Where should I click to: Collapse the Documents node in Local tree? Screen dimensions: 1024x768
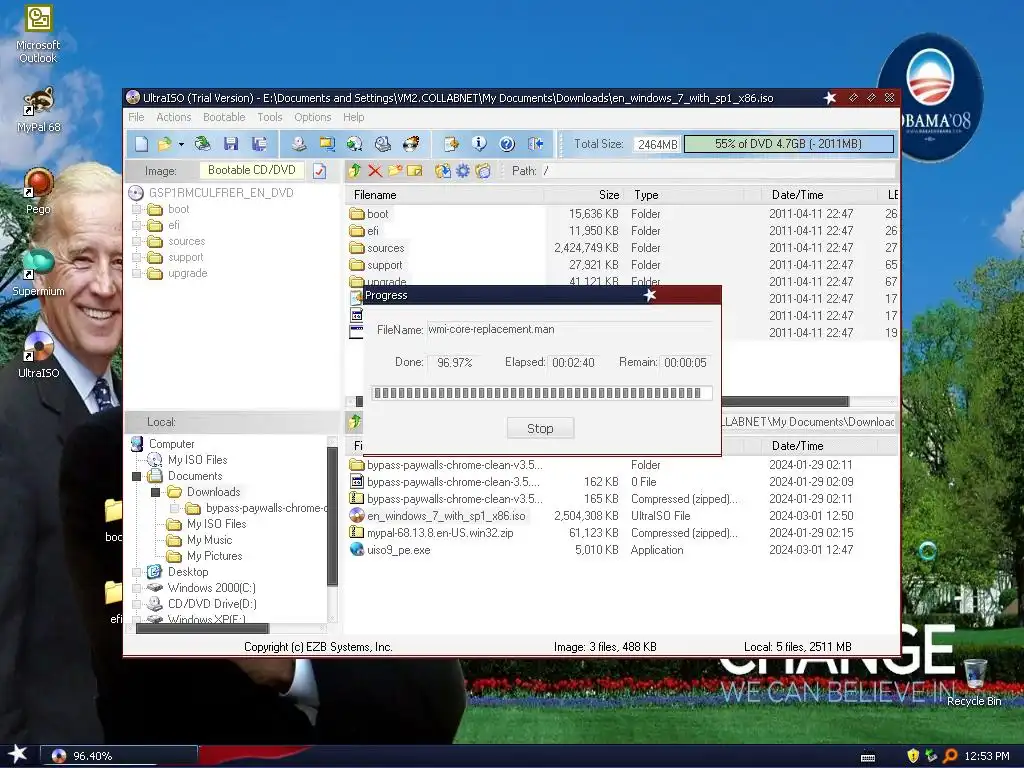136,476
